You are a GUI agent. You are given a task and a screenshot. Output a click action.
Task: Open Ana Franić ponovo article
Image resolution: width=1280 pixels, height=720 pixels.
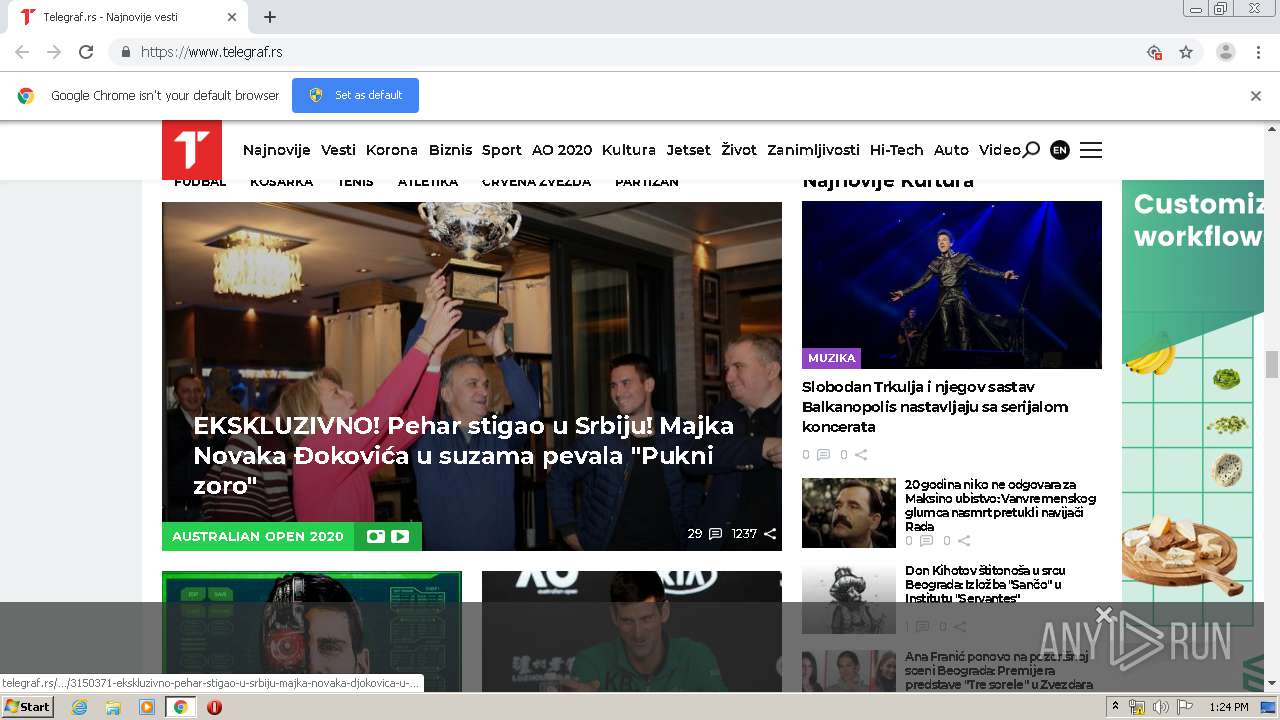pos(998,670)
